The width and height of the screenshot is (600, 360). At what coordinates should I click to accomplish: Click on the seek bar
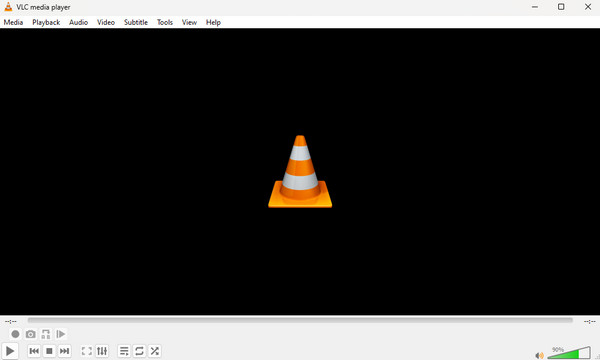[300, 321]
